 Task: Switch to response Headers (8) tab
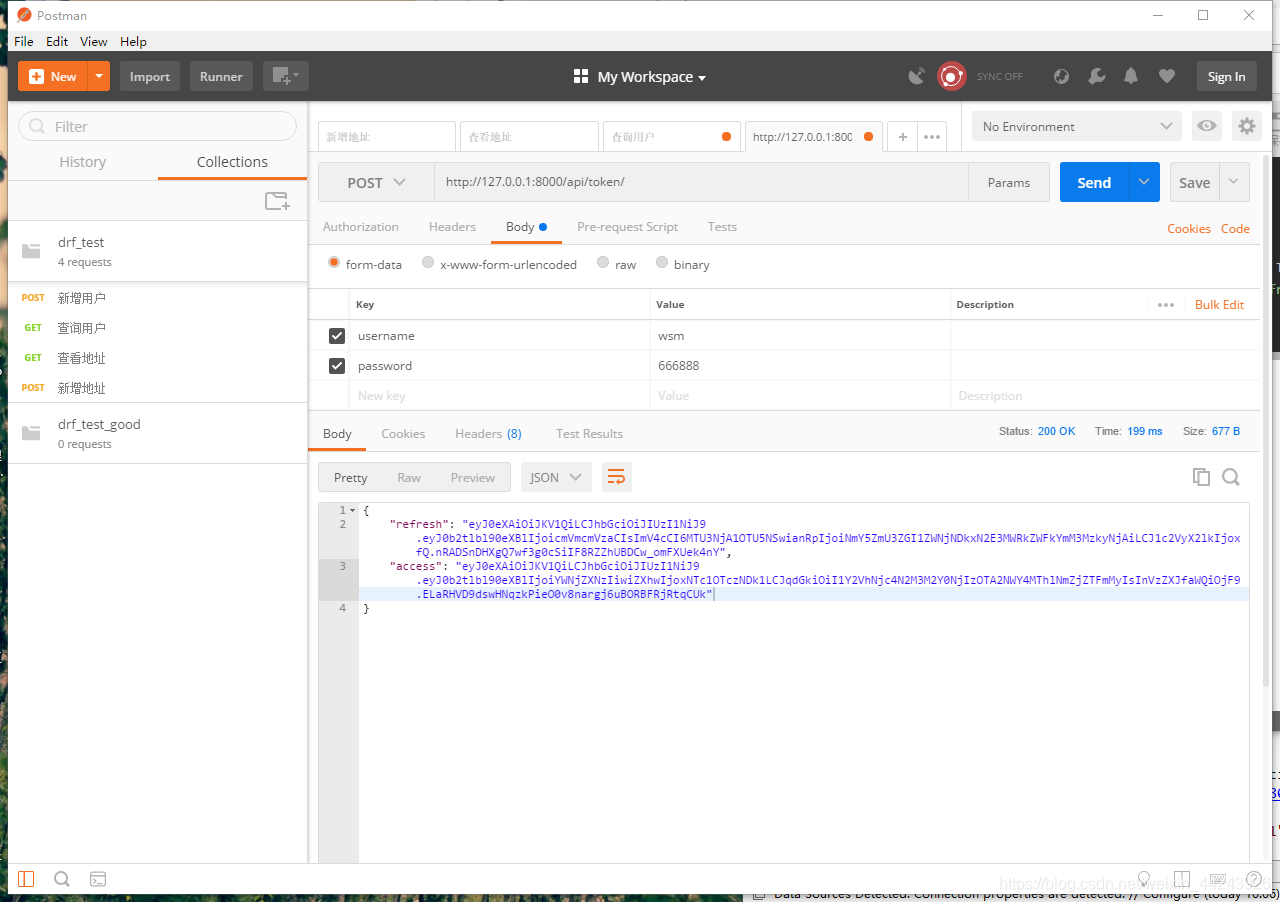click(488, 433)
